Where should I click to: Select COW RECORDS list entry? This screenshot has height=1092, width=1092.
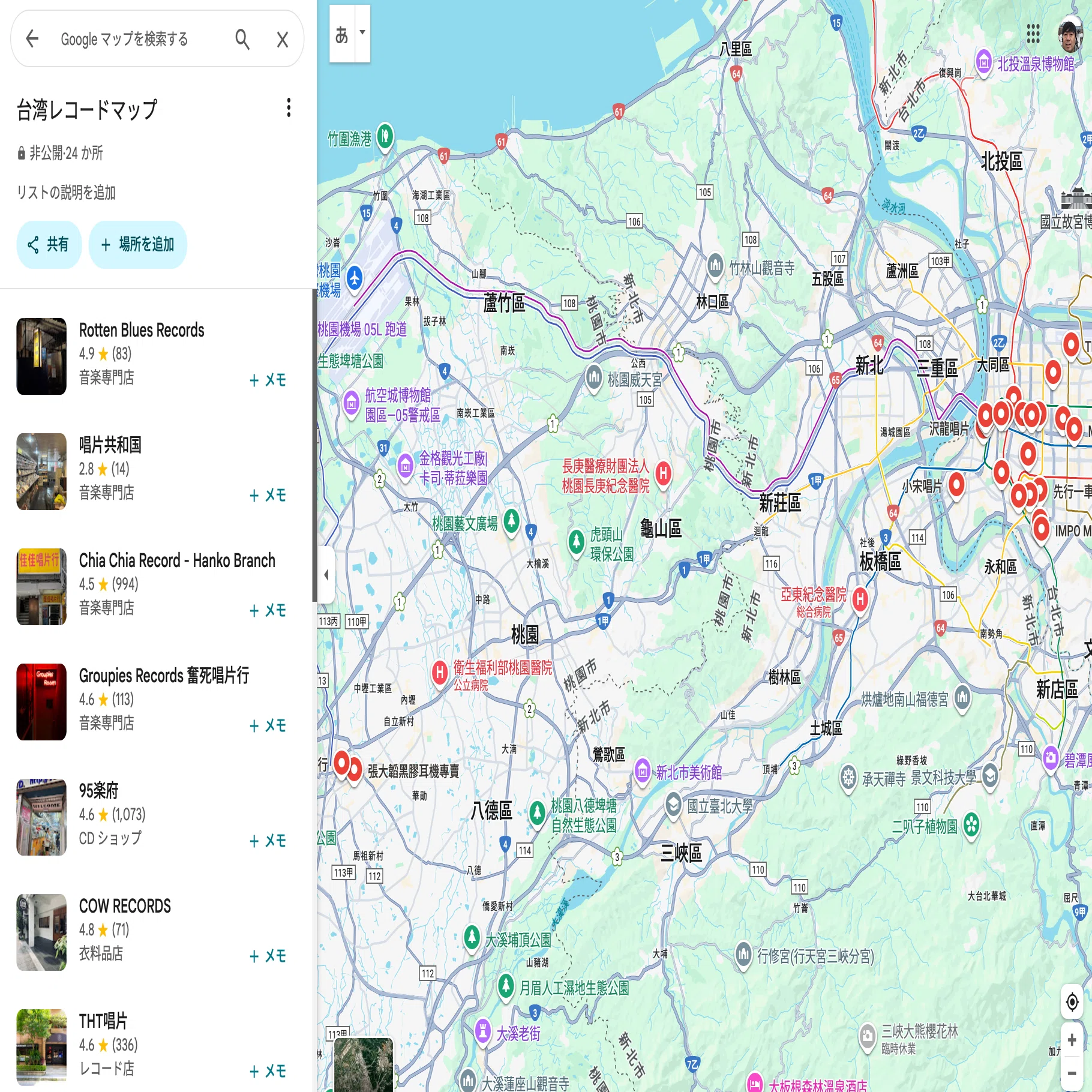pyautogui.click(x=156, y=932)
